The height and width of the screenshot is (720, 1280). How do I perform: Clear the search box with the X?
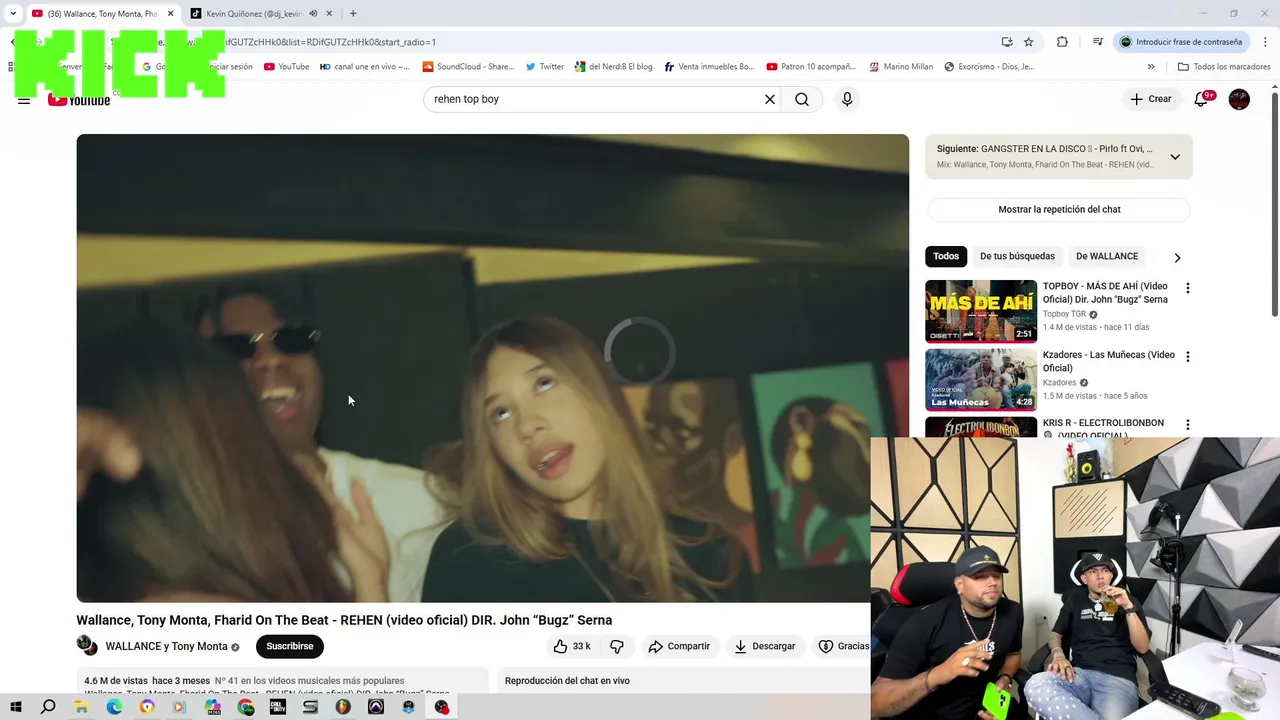770,99
